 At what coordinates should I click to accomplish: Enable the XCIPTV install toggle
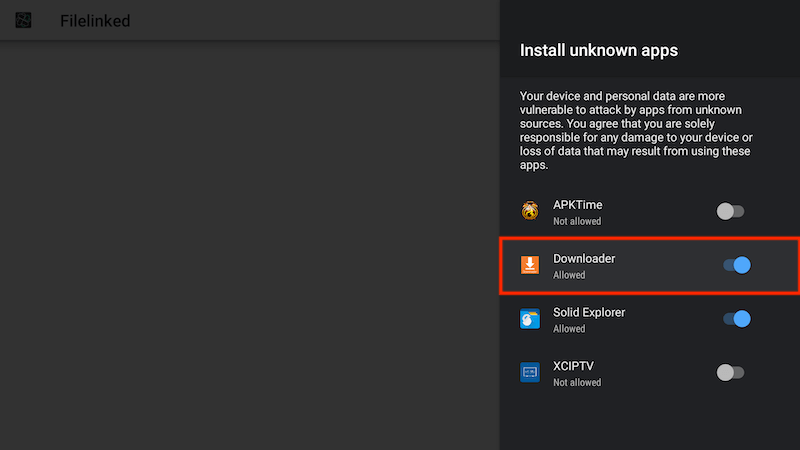730,372
